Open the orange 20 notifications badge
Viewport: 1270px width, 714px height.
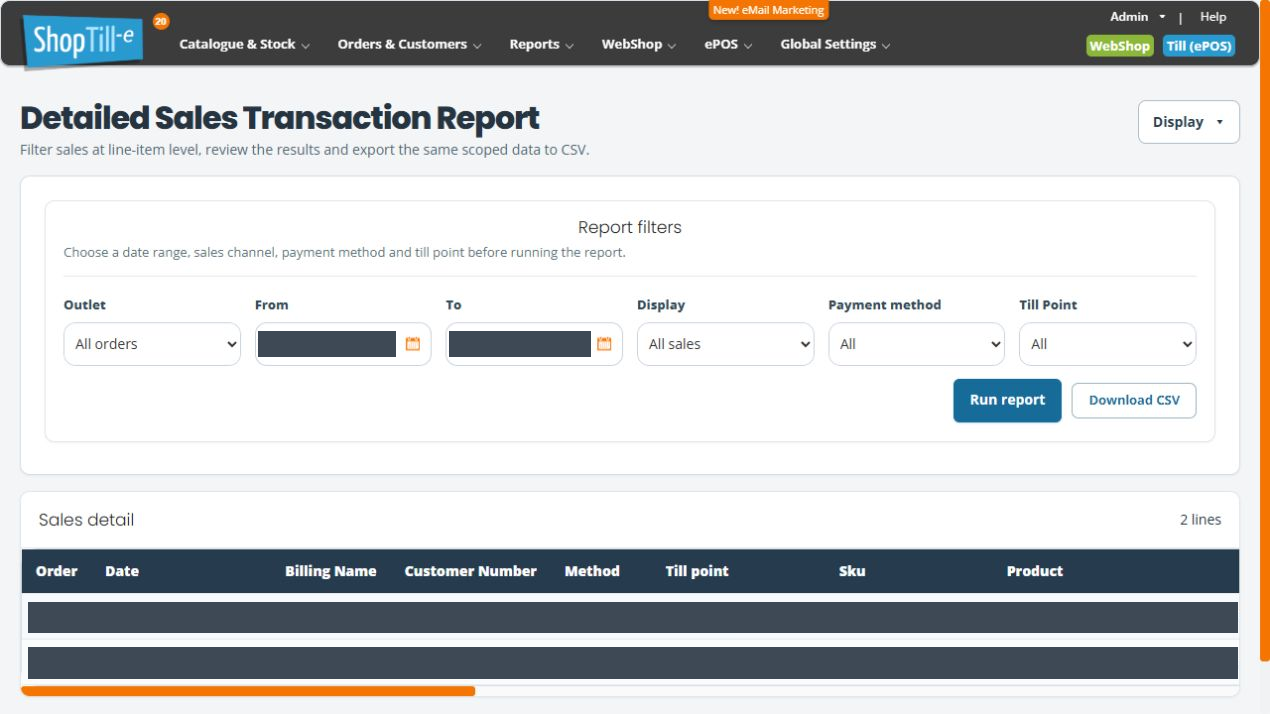[x=161, y=21]
